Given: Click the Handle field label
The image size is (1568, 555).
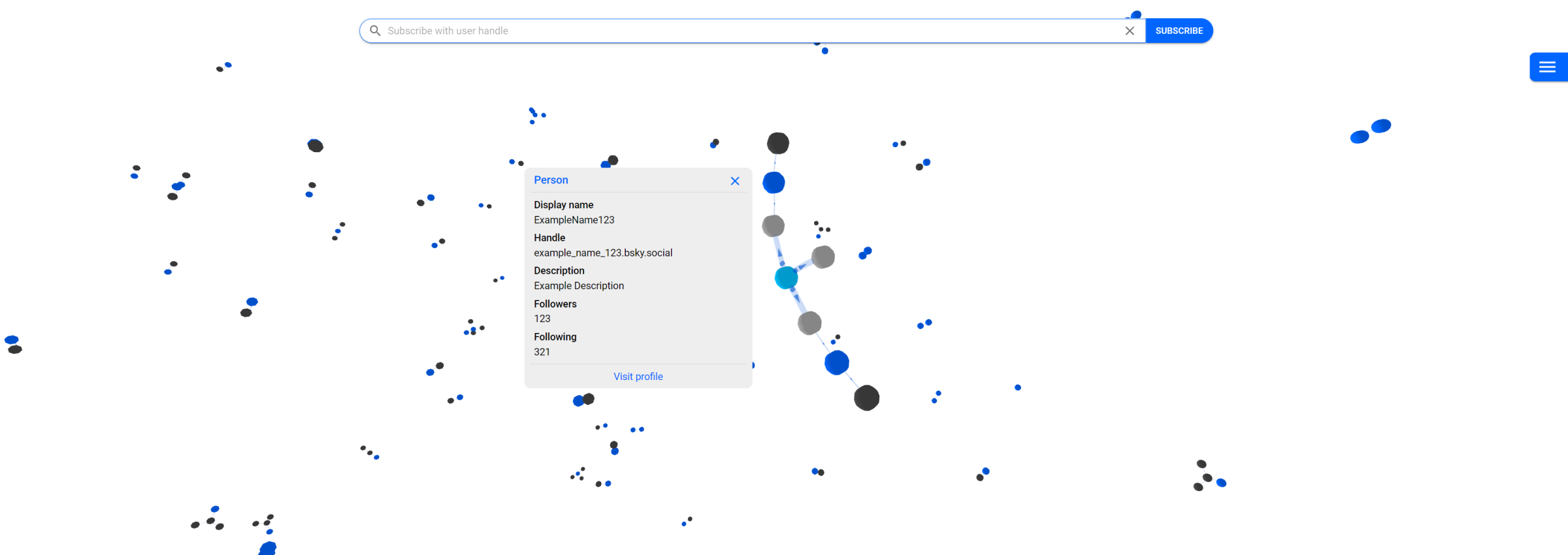Looking at the screenshot, I should pyautogui.click(x=549, y=238).
